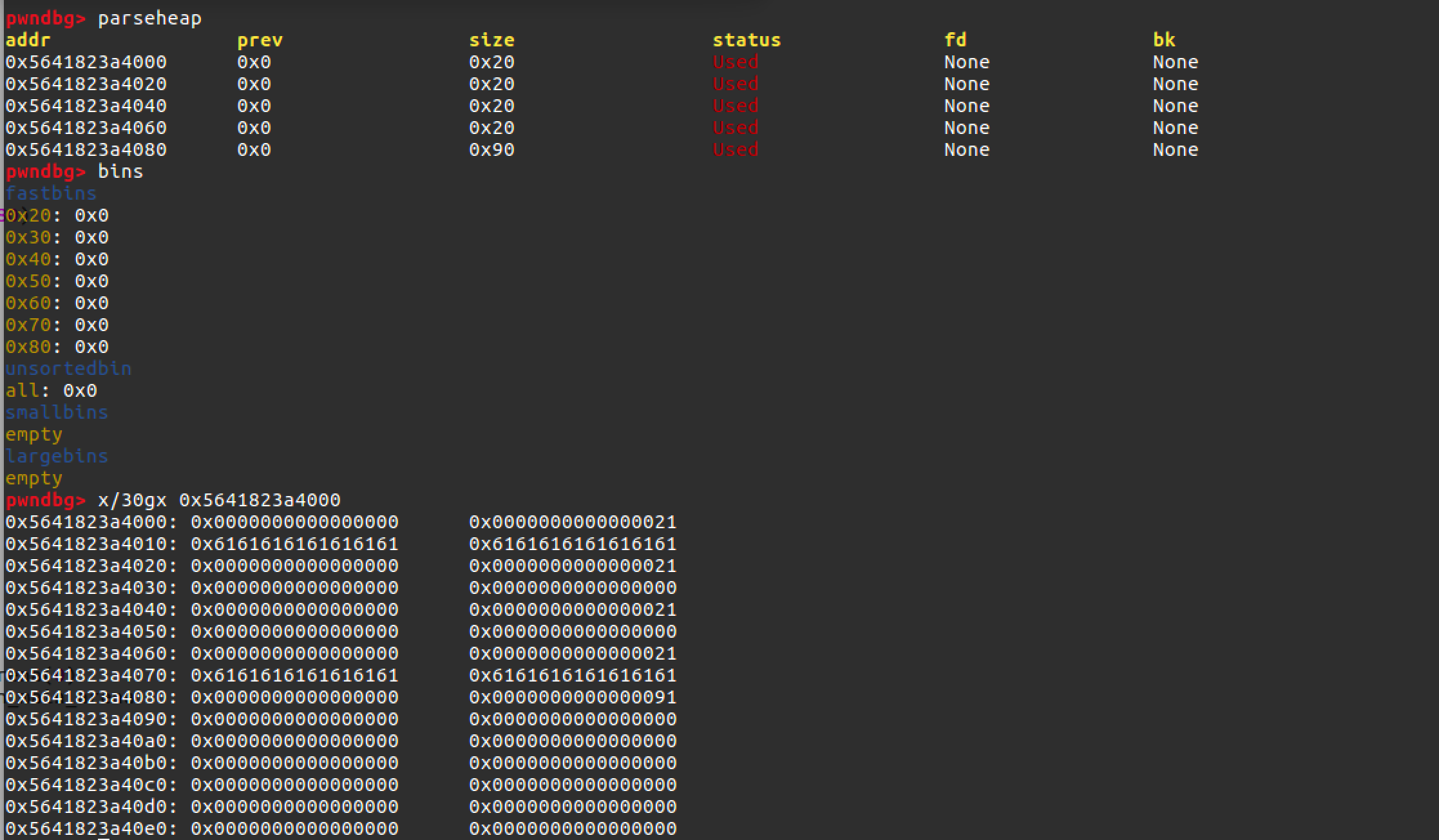
Task: Click the 0x0000000000000091 chunk size value
Action: pyautogui.click(x=573, y=697)
